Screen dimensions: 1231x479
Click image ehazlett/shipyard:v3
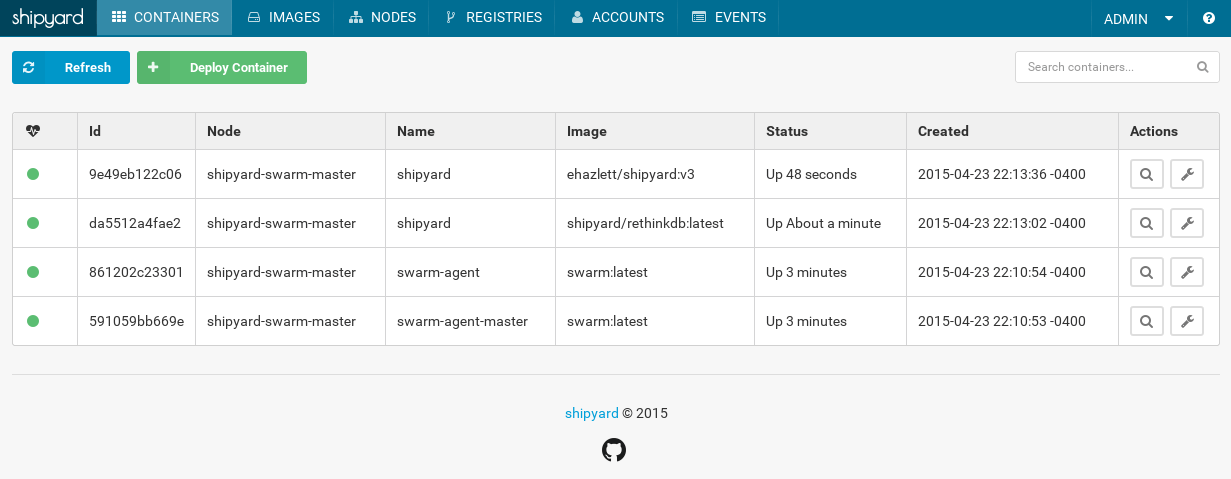point(631,174)
